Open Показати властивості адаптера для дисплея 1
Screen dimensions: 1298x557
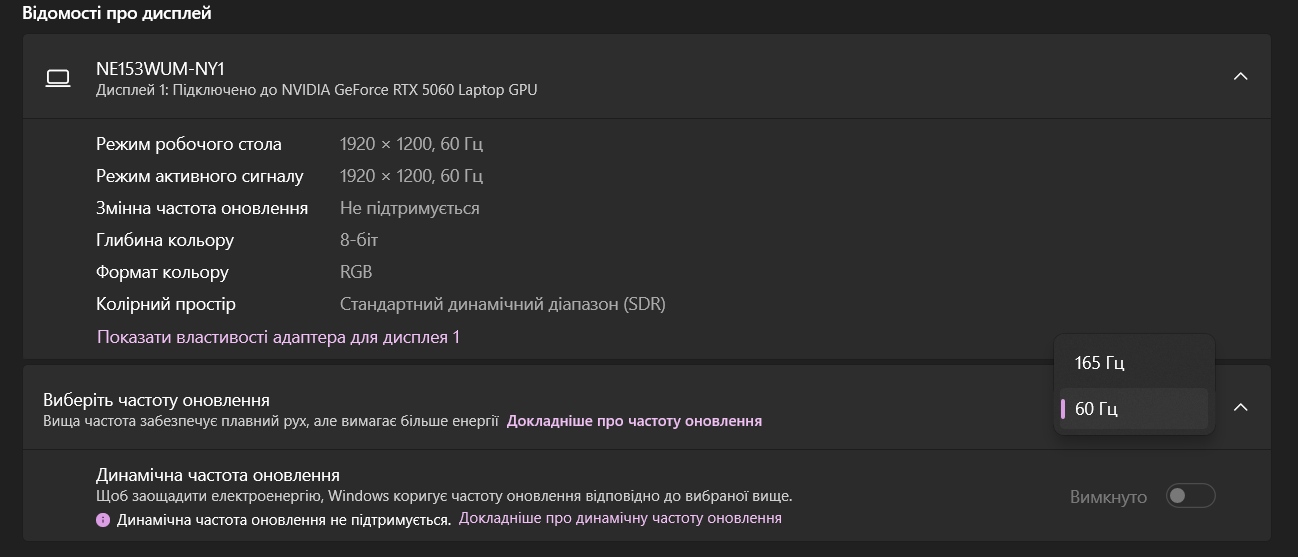click(278, 337)
